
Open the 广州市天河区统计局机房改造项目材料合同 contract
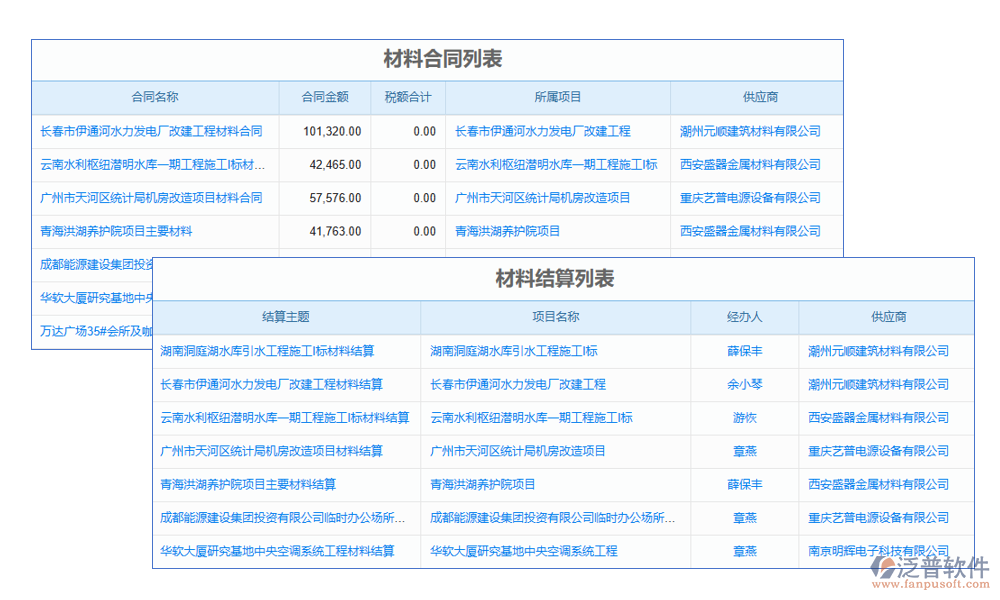pos(151,198)
